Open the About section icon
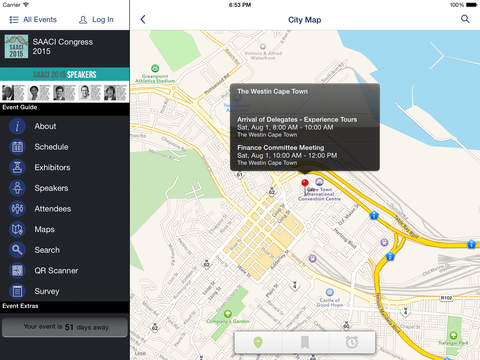Screen dimensions: 480x360 pos(17,126)
